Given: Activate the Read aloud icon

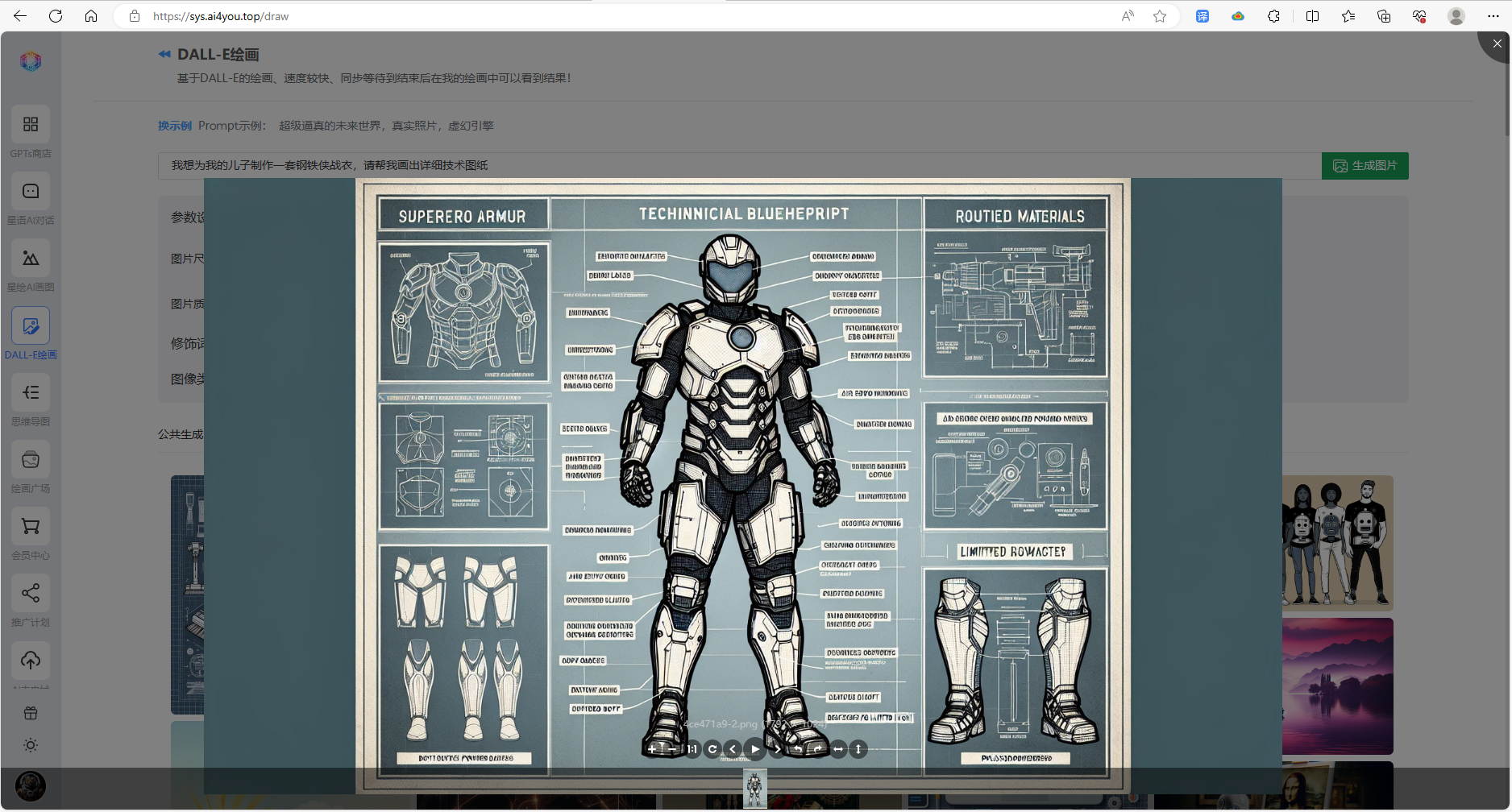Looking at the screenshot, I should (x=1128, y=16).
